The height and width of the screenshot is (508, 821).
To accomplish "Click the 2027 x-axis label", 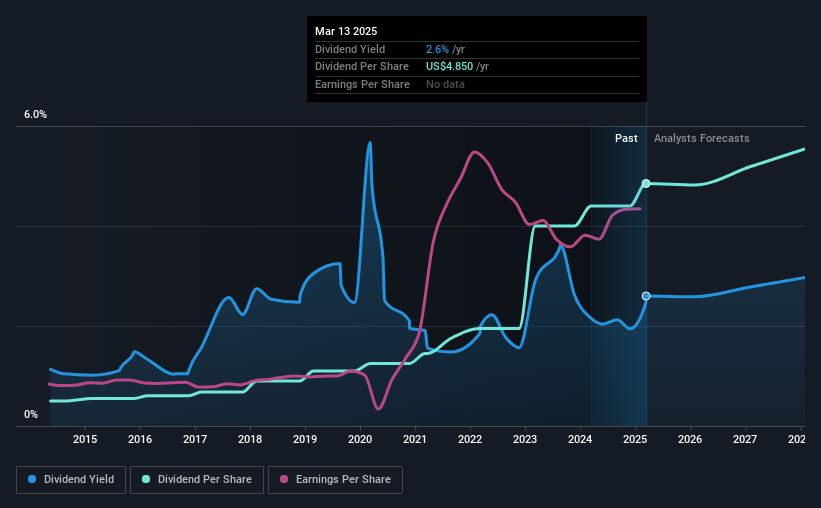I will pyautogui.click(x=745, y=439).
